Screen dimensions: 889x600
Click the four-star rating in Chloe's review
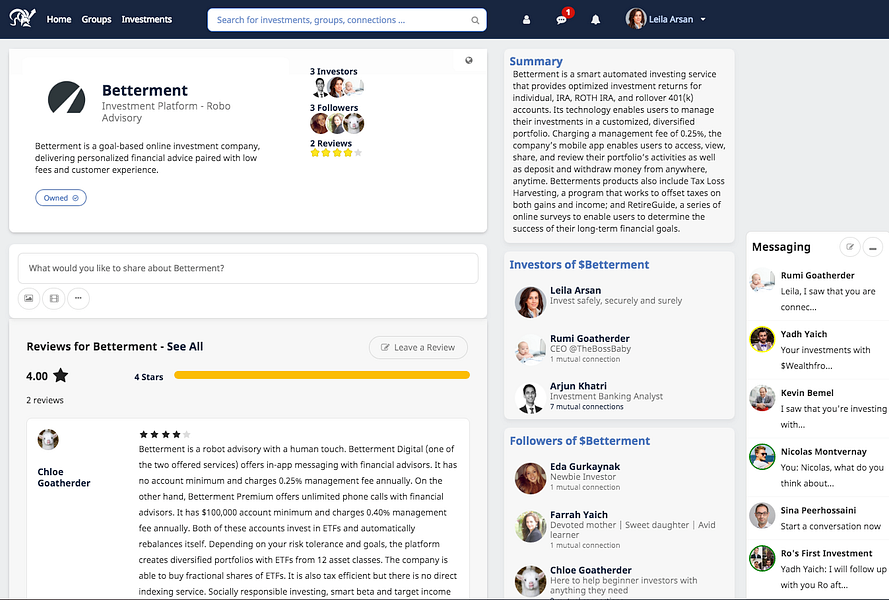click(164, 434)
